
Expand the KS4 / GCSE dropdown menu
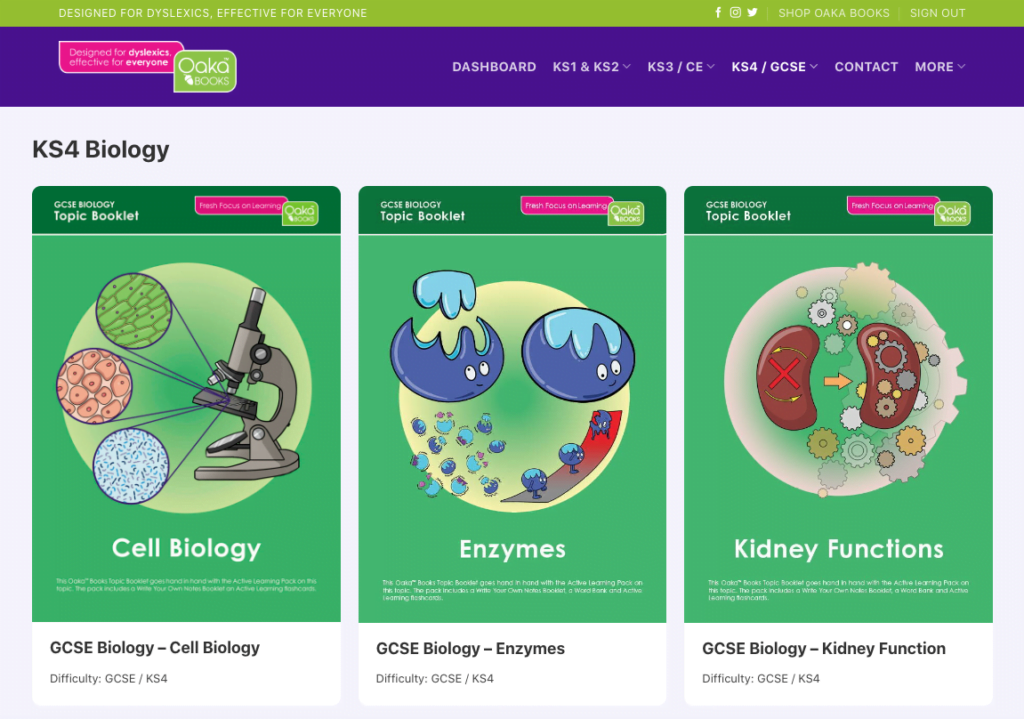coord(774,67)
